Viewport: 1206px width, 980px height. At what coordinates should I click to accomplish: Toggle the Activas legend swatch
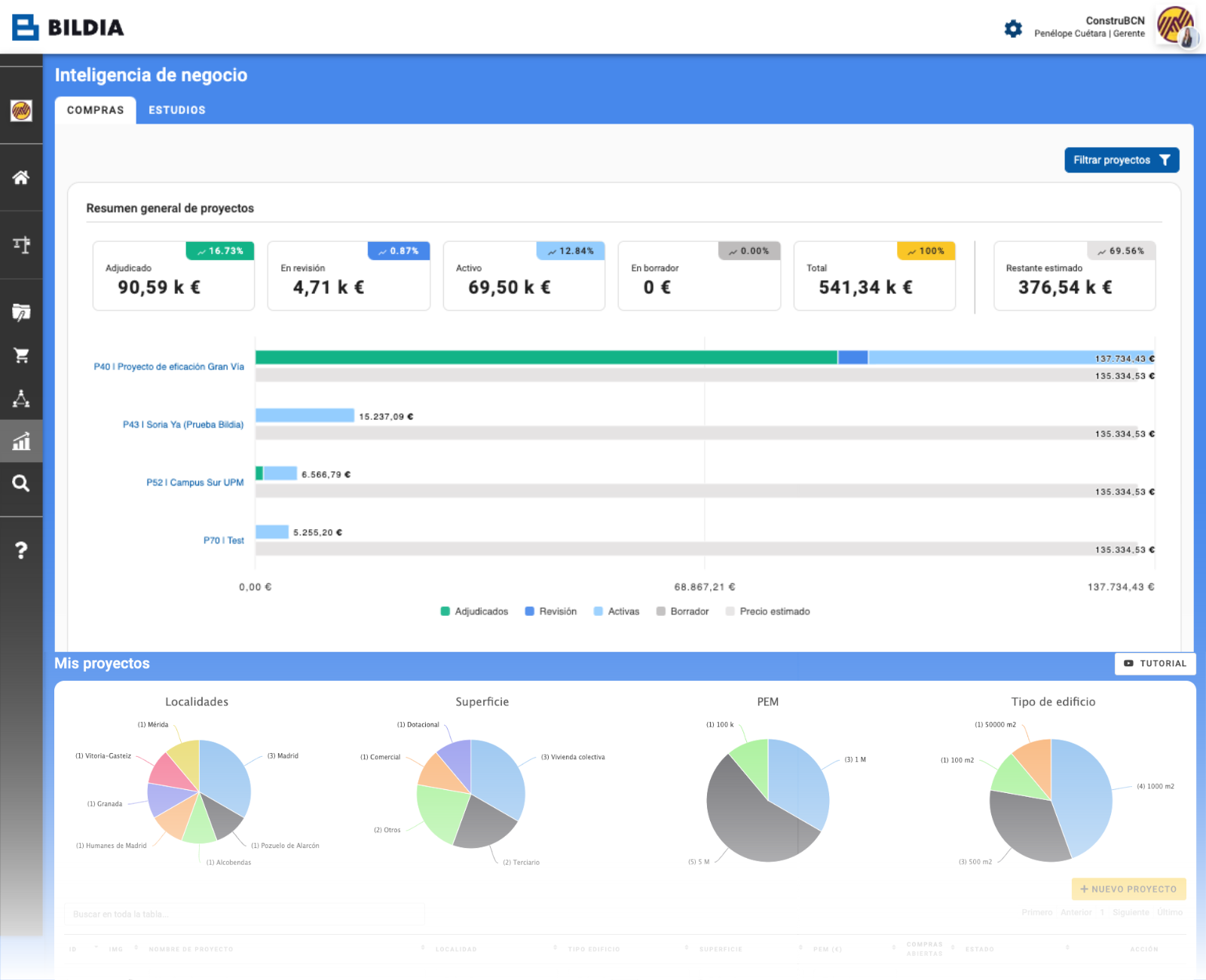(598, 611)
